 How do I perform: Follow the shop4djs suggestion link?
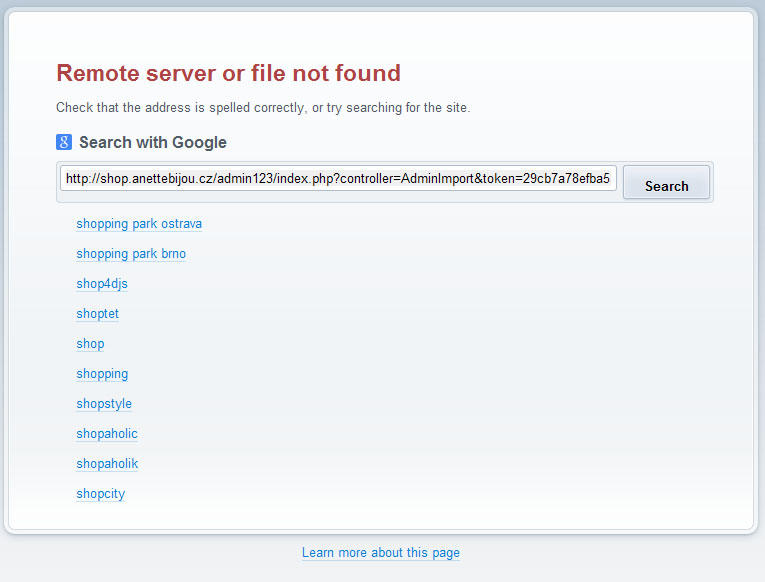[x=102, y=284]
